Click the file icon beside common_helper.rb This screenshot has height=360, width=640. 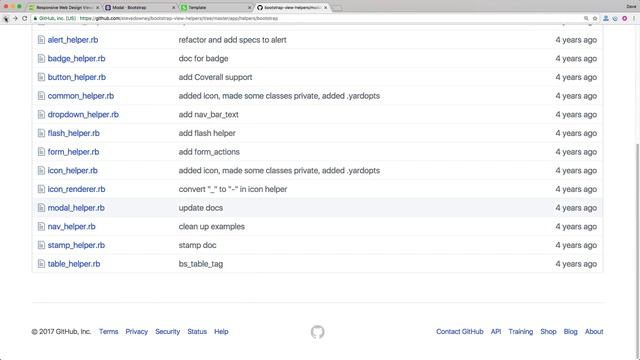41,96
